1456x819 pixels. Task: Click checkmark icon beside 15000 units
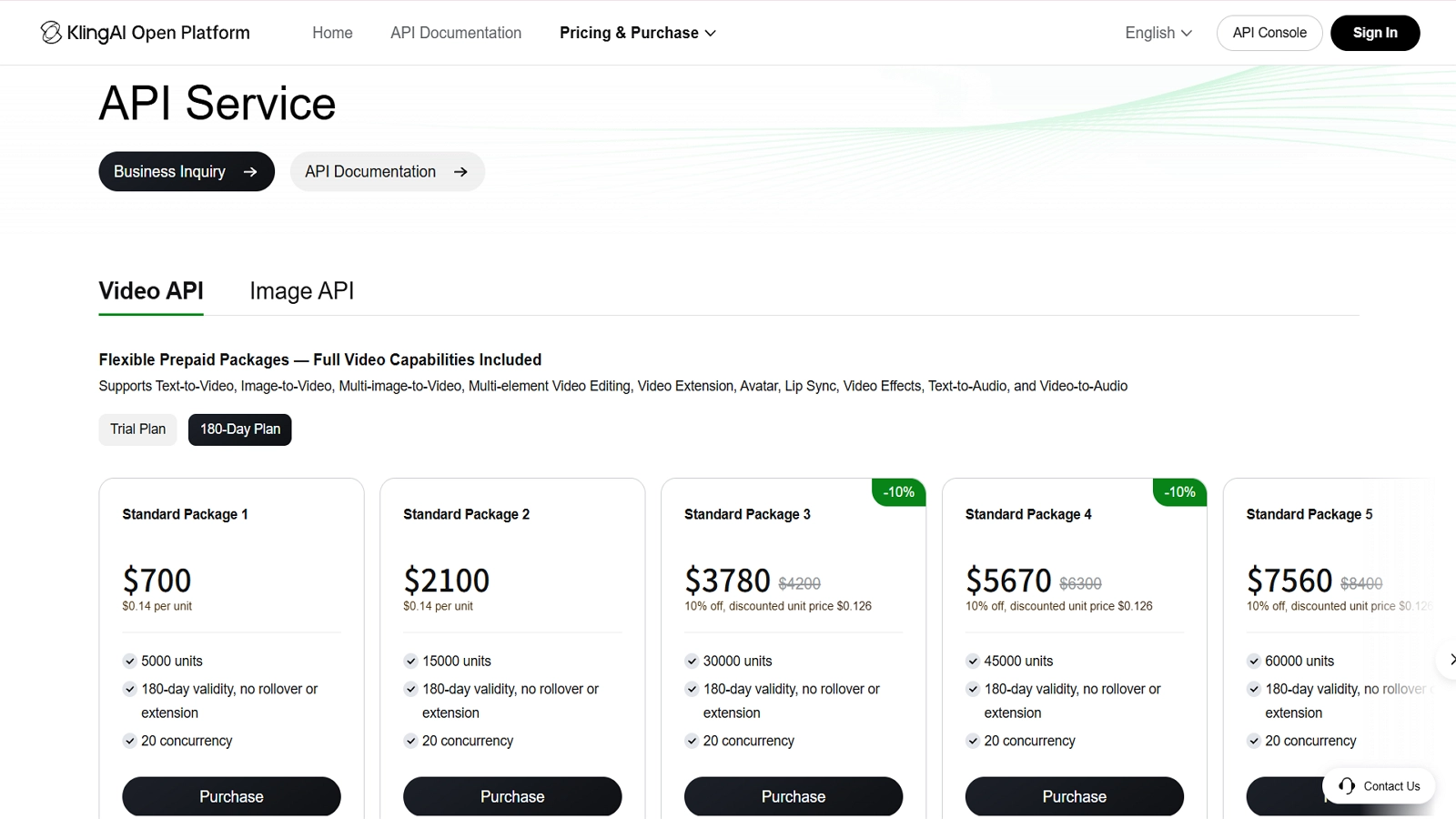(x=410, y=662)
